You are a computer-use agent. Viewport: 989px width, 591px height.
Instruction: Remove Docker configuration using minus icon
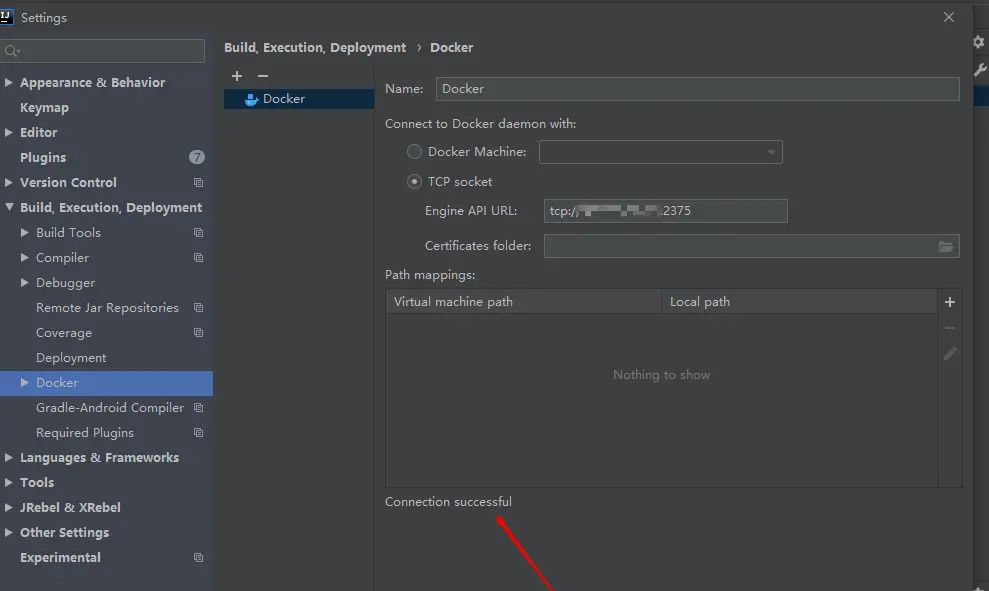click(x=261, y=76)
